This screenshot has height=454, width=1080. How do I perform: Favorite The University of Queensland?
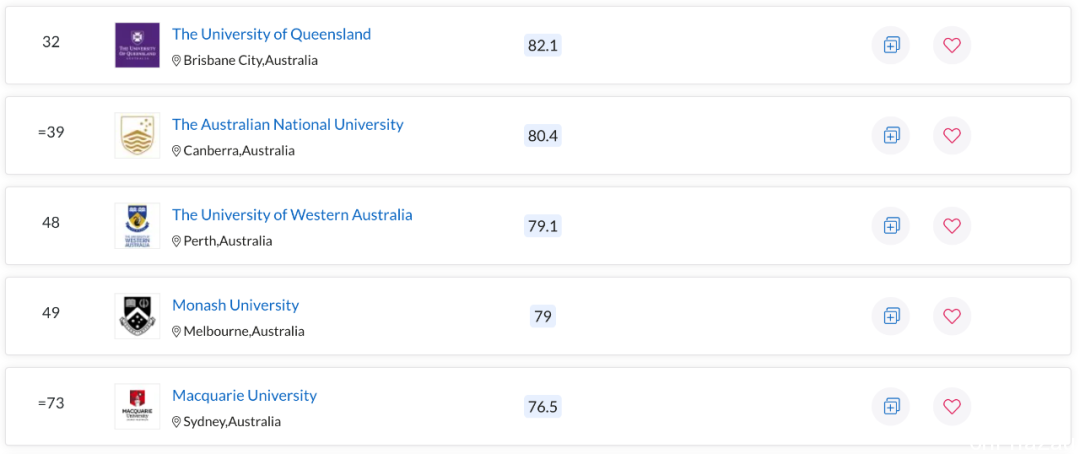coord(952,45)
